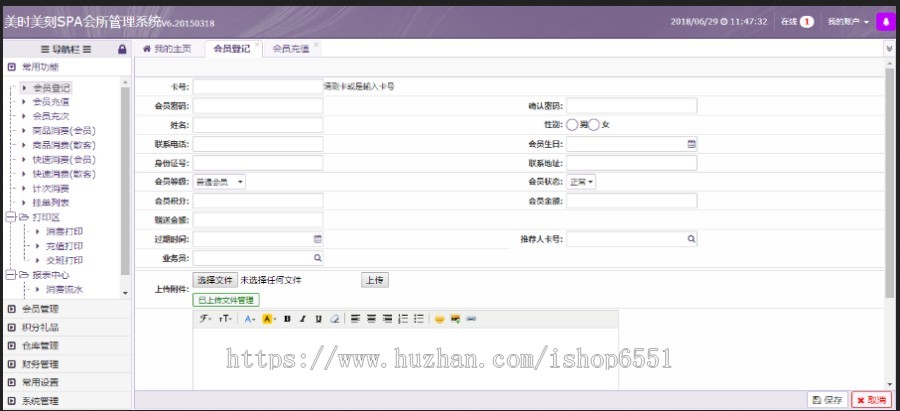This screenshot has height=411, width=900.
Task: Select the 女 gender radio button
Action: [593, 125]
